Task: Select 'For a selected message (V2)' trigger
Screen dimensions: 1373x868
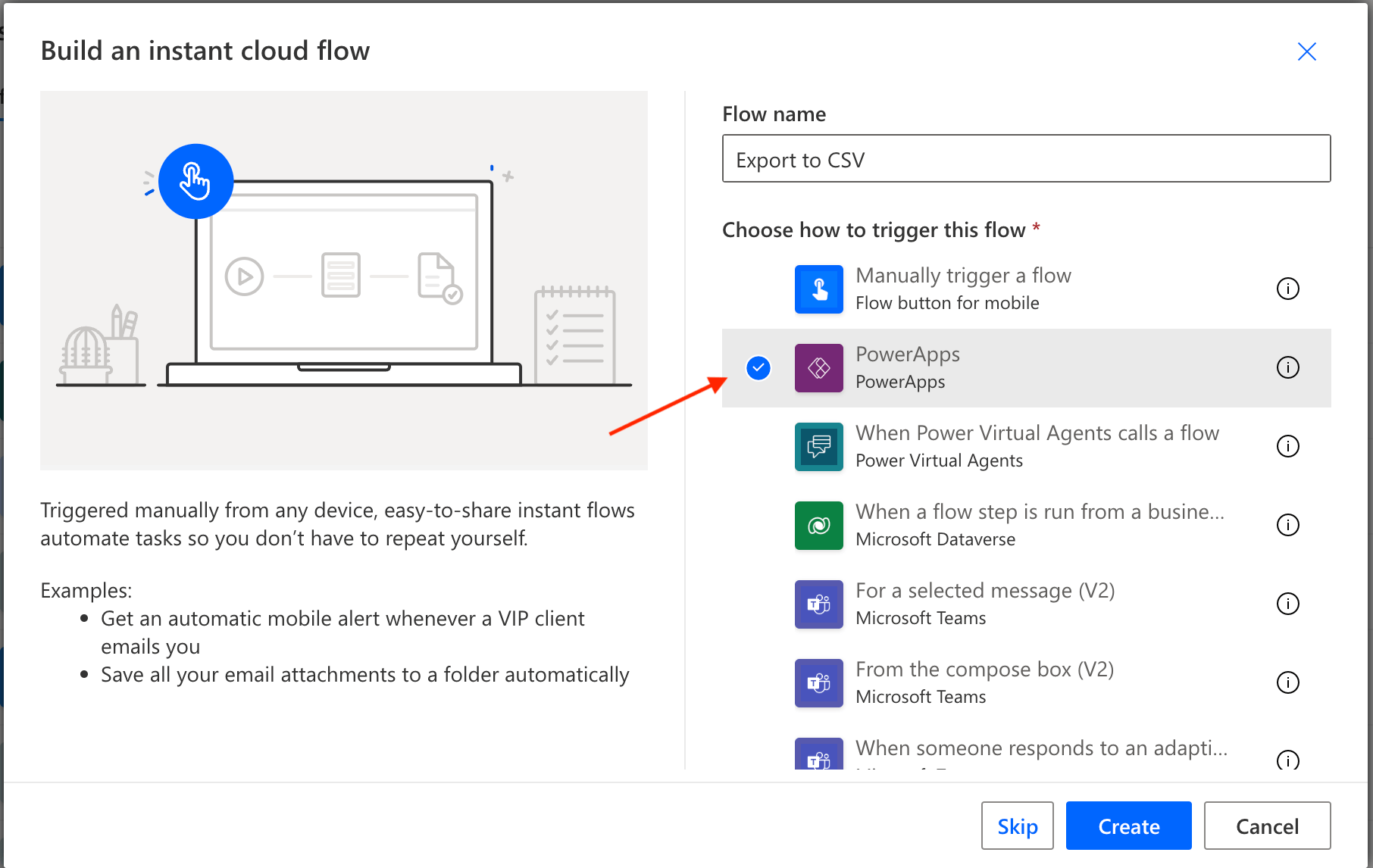Action: coord(1026,604)
